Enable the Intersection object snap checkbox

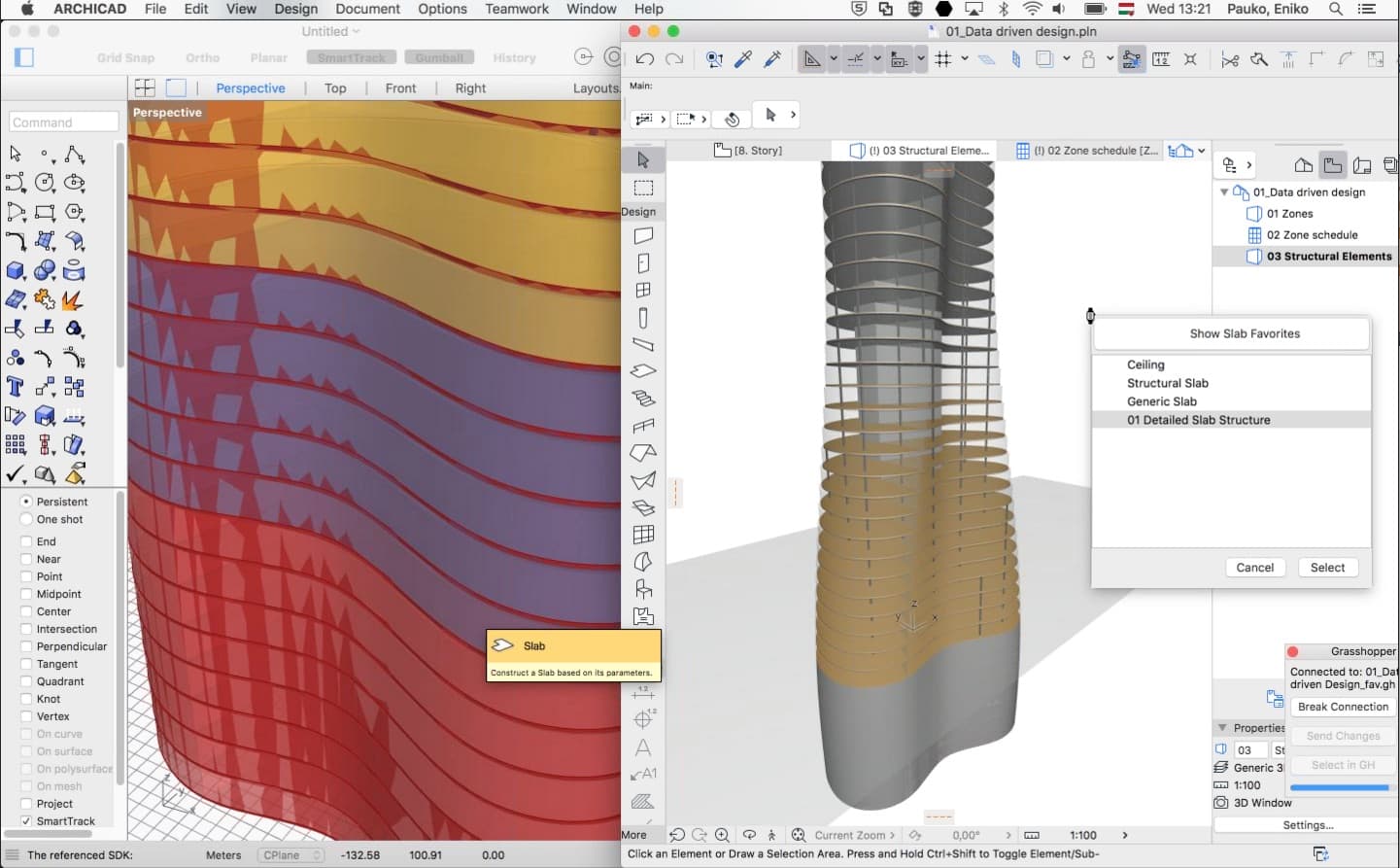click(x=26, y=629)
